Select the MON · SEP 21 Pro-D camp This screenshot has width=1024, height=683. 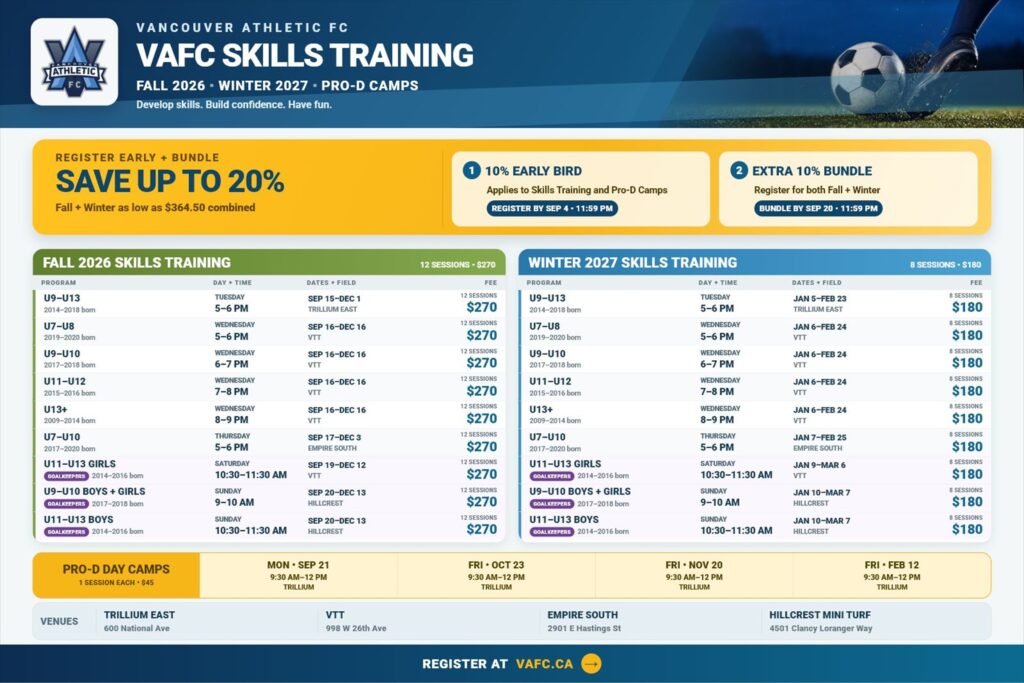298,575
